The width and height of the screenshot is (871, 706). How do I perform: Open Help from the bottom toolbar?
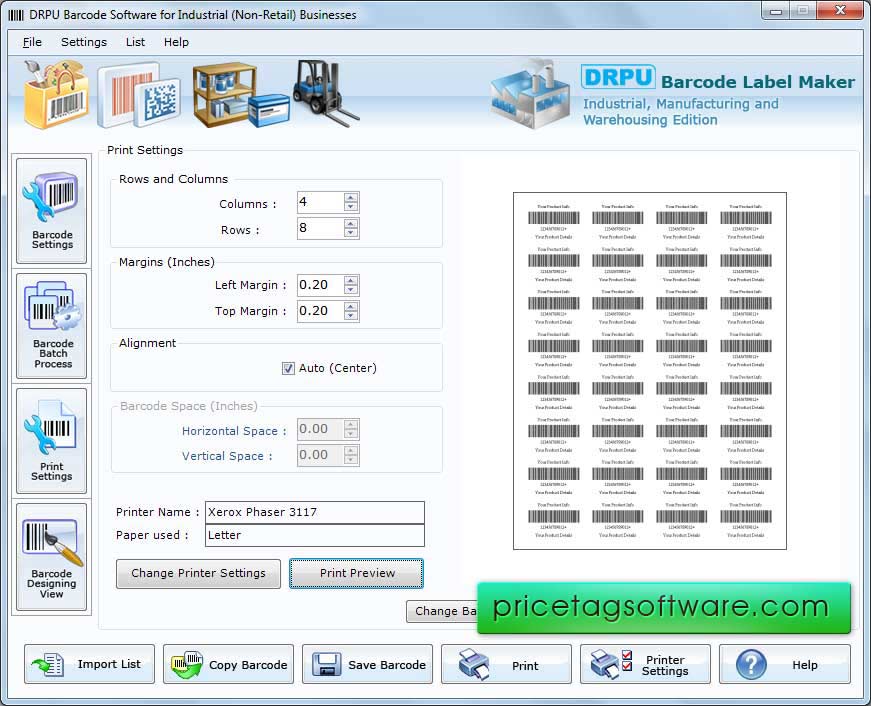784,664
